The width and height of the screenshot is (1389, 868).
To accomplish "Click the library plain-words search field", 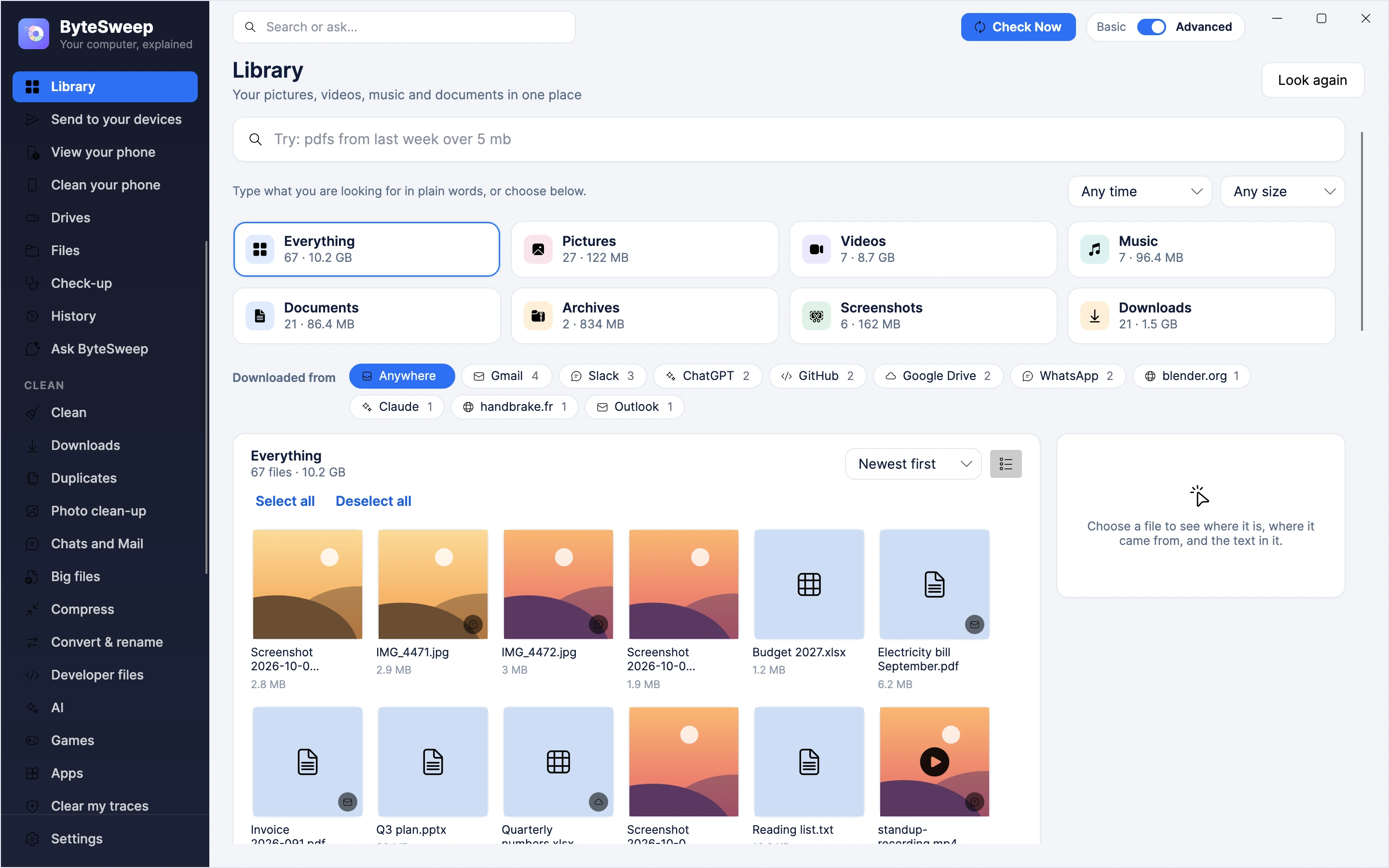I will pos(789,139).
